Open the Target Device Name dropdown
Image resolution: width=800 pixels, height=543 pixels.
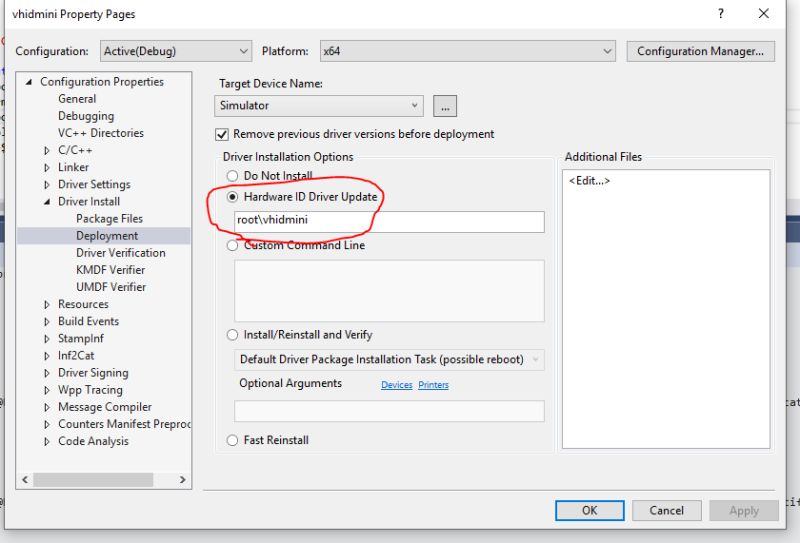pos(319,106)
